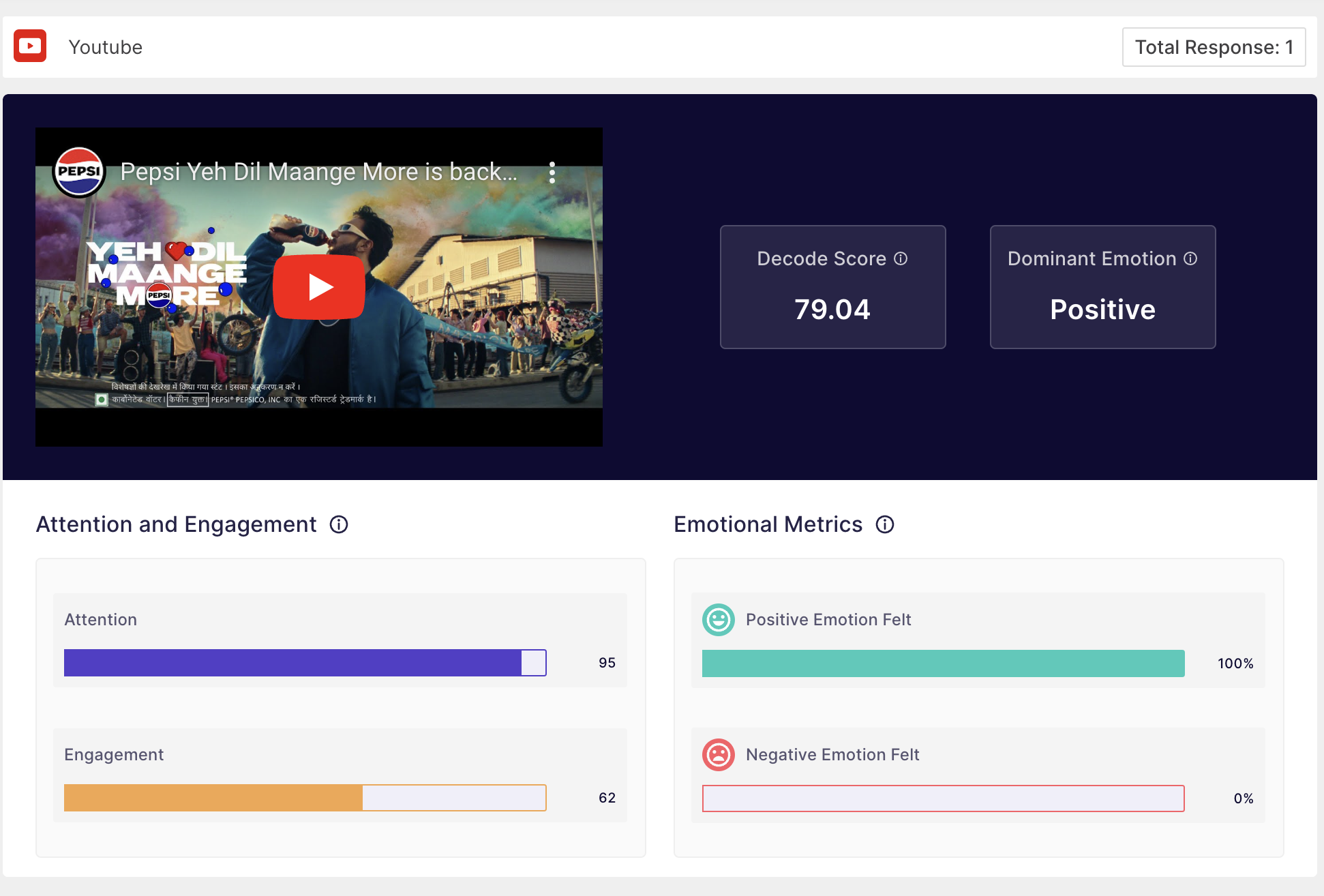Image resolution: width=1324 pixels, height=896 pixels.
Task: Click the Pepsi channel logo avatar
Action: tap(79, 173)
